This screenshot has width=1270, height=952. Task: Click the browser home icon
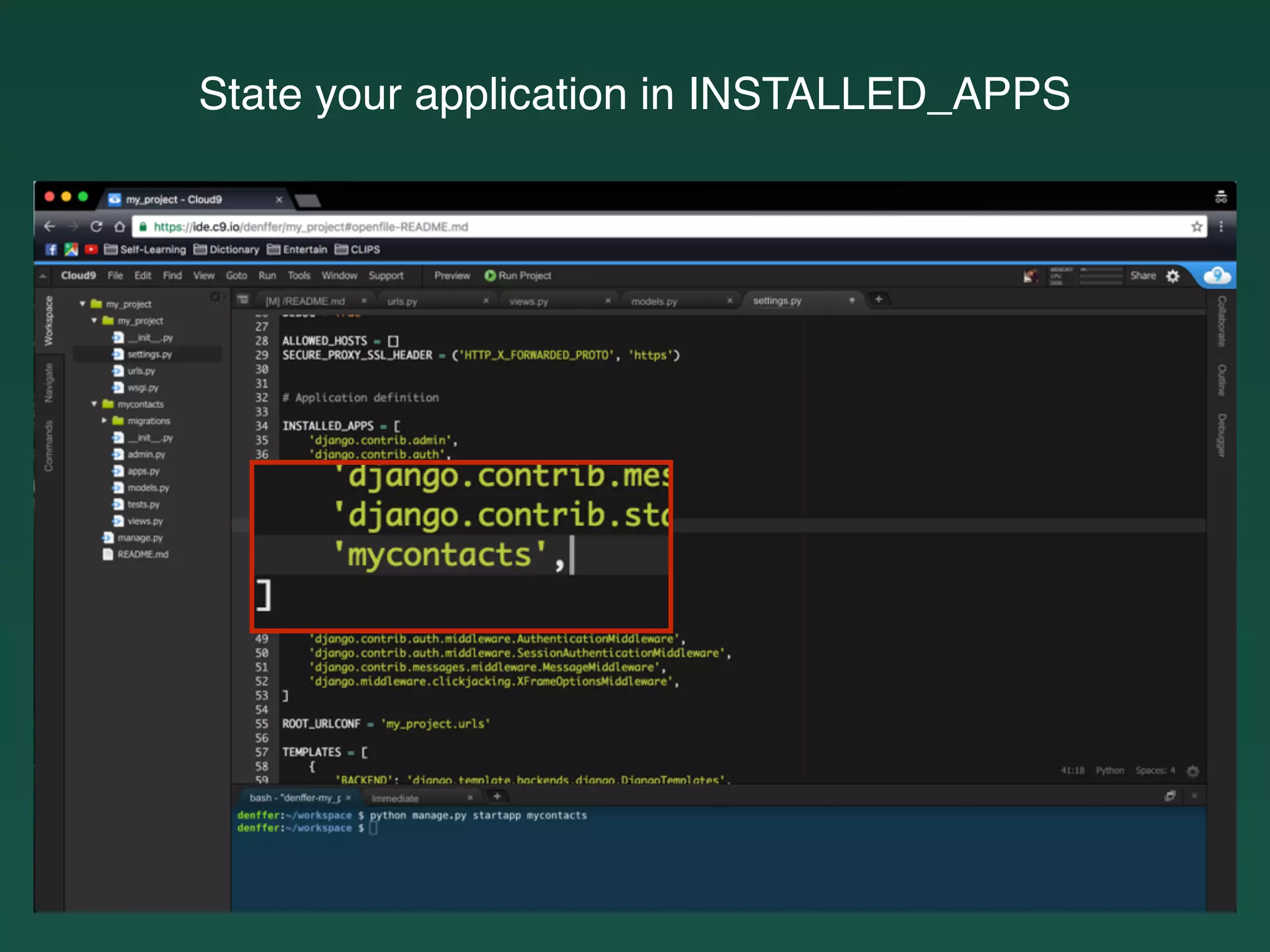120,227
